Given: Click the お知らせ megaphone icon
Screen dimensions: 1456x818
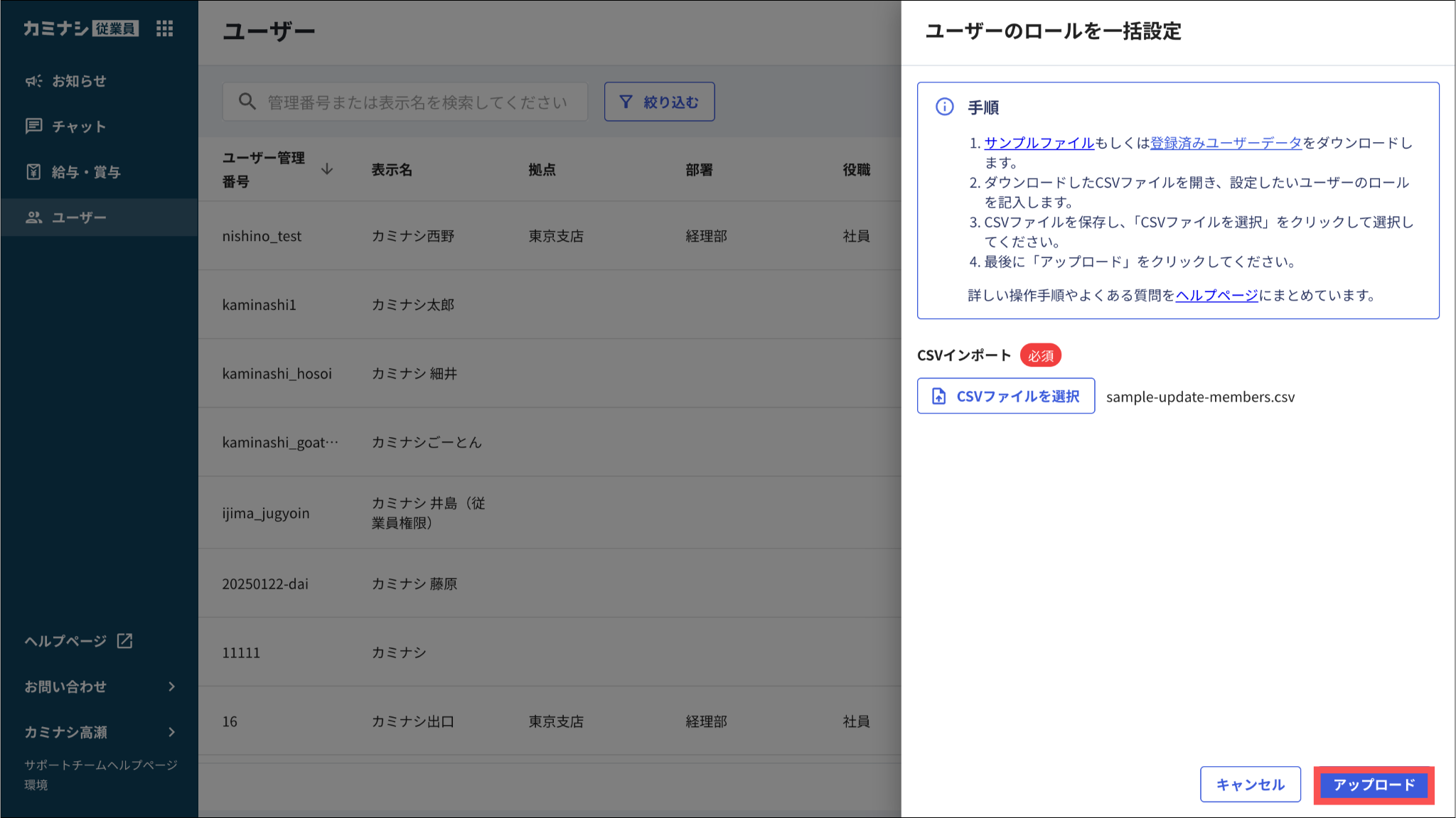Looking at the screenshot, I should 33,81.
